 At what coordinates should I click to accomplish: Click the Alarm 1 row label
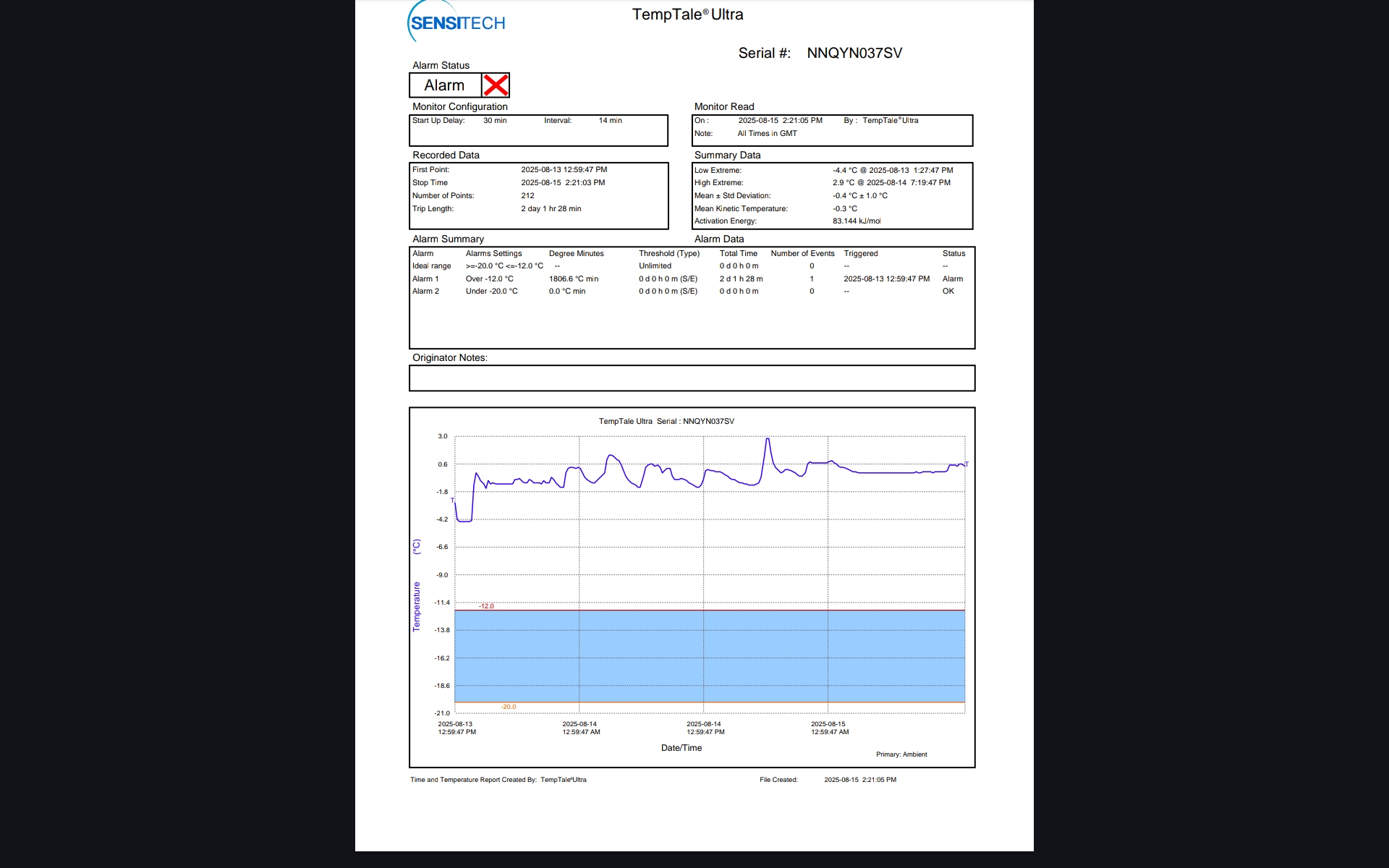[425, 279]
